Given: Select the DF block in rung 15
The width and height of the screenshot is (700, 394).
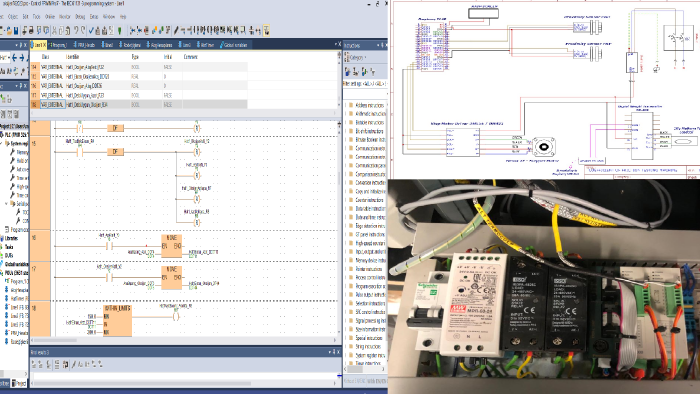Looking at the screenshot, I should pyautogui.click(x=115, y=152).
